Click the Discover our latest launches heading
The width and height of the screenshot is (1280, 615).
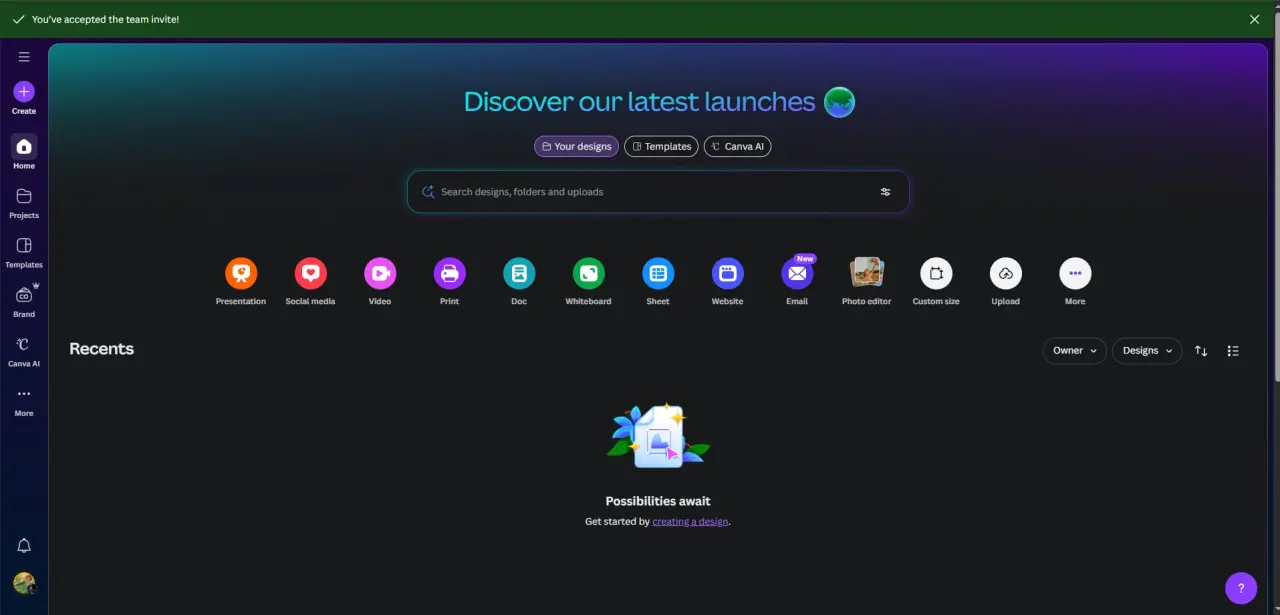pyautogui.click(x=640, y=101)
